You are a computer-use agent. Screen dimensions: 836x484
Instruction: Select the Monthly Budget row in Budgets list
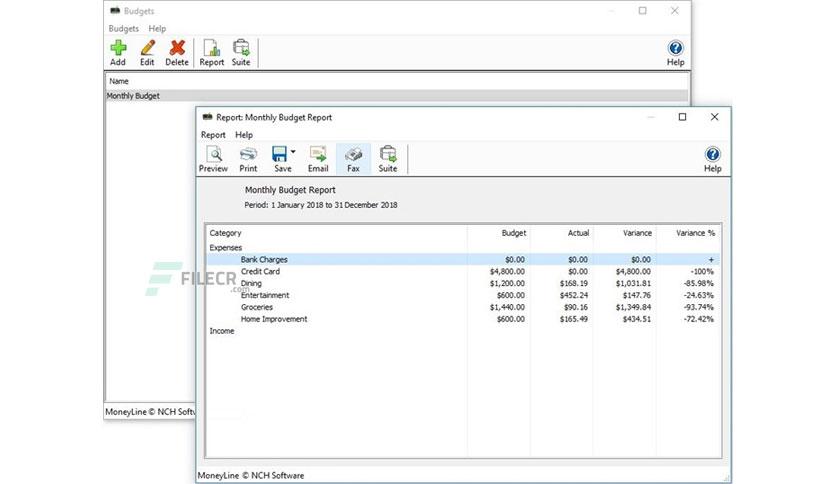coord(397,96)
